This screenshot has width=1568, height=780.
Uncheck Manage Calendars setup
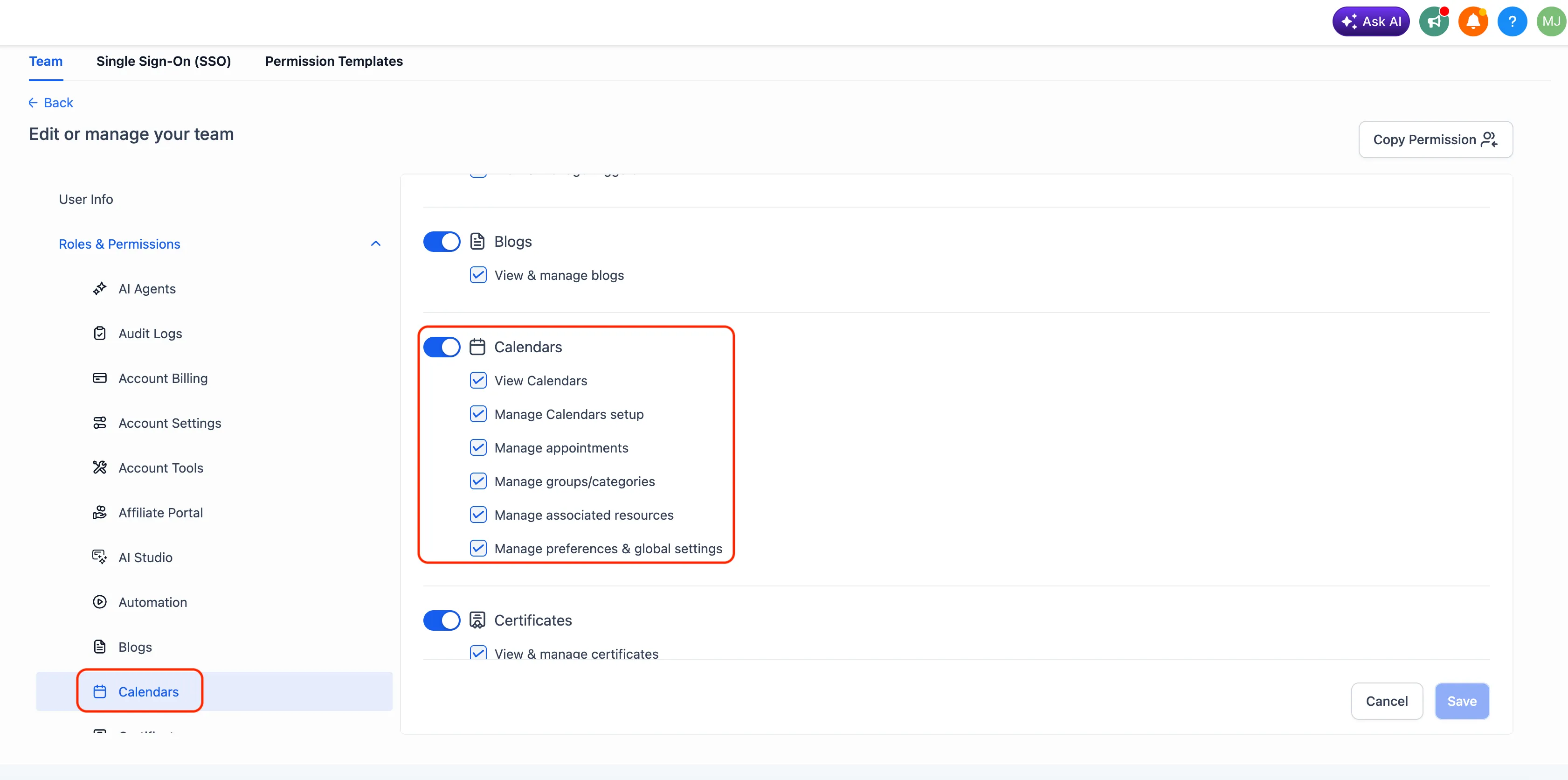[x=478, y=413]
